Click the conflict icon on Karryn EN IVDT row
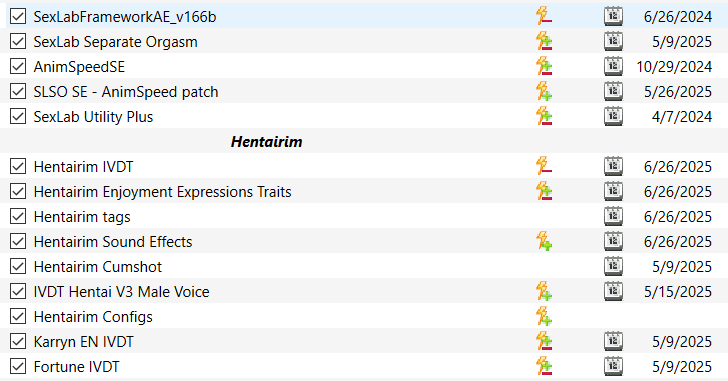Viewport: 728px width, 381px height. 544,341
